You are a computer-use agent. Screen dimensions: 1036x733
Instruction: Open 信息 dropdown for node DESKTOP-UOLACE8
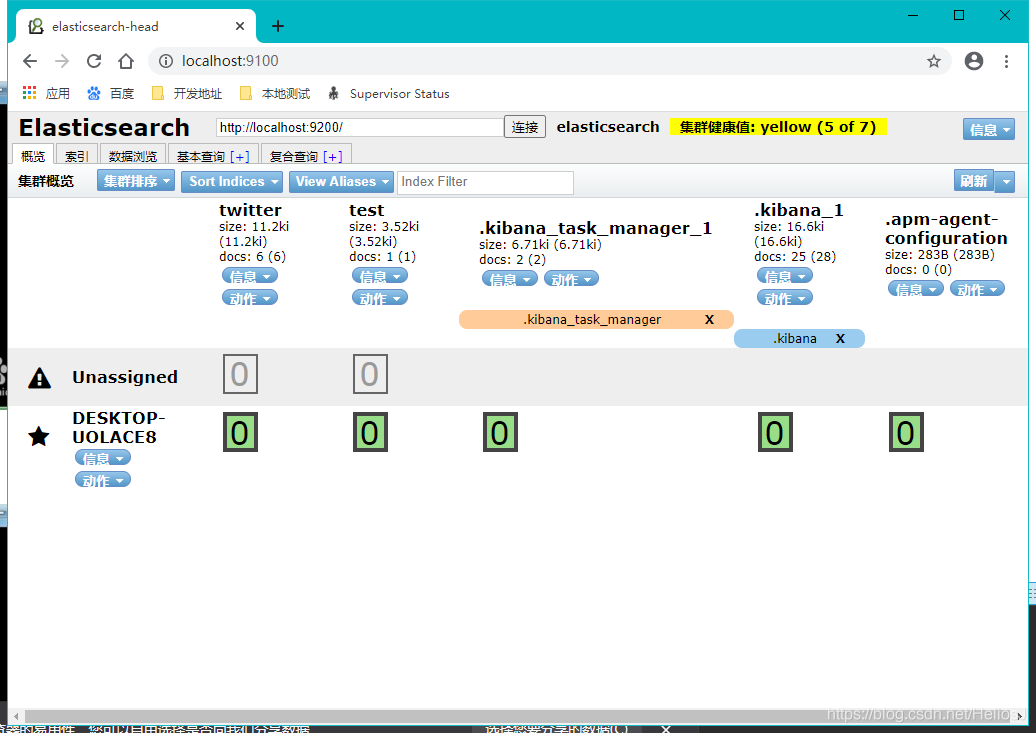point(103,458)
